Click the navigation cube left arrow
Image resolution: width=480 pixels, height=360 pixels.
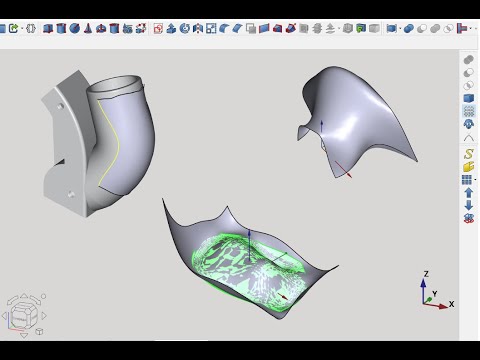tap(4, 316)
